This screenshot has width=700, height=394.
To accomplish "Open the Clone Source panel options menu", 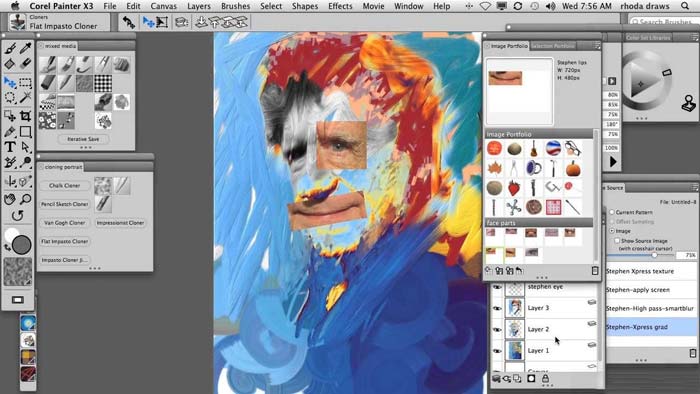I will tap(695, 187).
